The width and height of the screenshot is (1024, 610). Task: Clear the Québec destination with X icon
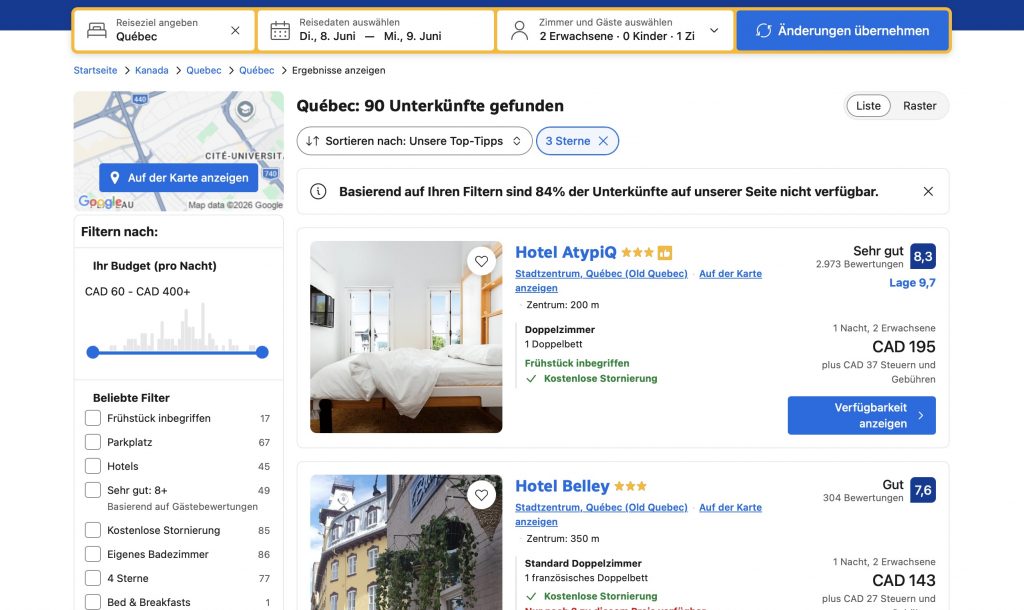[x=235, y=30]
